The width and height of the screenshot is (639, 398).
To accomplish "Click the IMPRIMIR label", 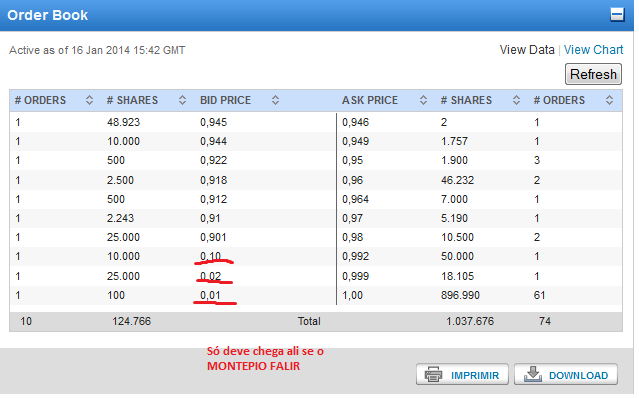I will click(x=475, y=376).
